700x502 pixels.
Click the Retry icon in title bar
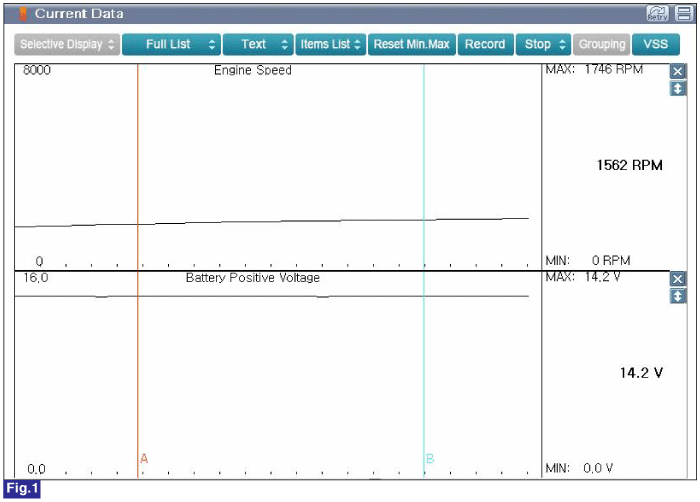pyautogui.click(x=657, y=13)
